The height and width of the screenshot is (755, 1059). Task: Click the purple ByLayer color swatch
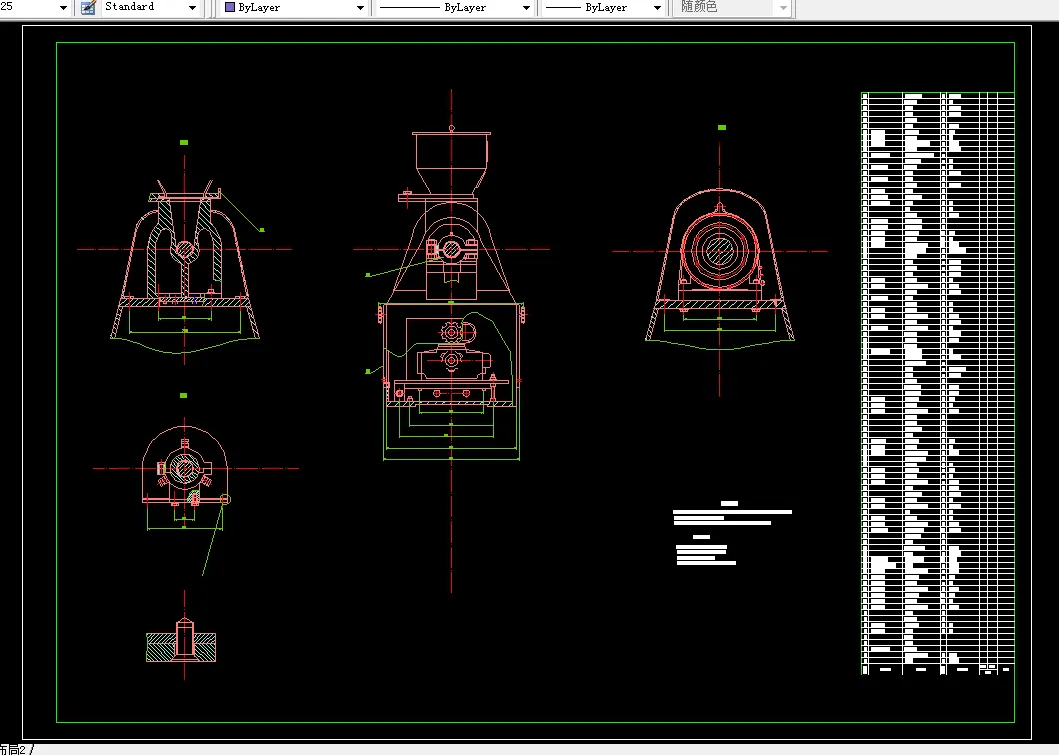click(230, 7)
